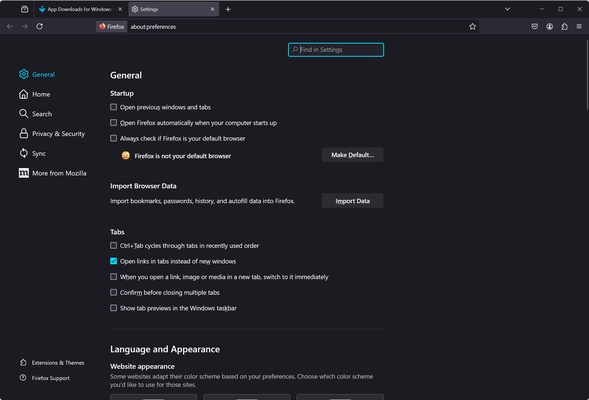Click the Find in Settings search field

coord(336,50)
